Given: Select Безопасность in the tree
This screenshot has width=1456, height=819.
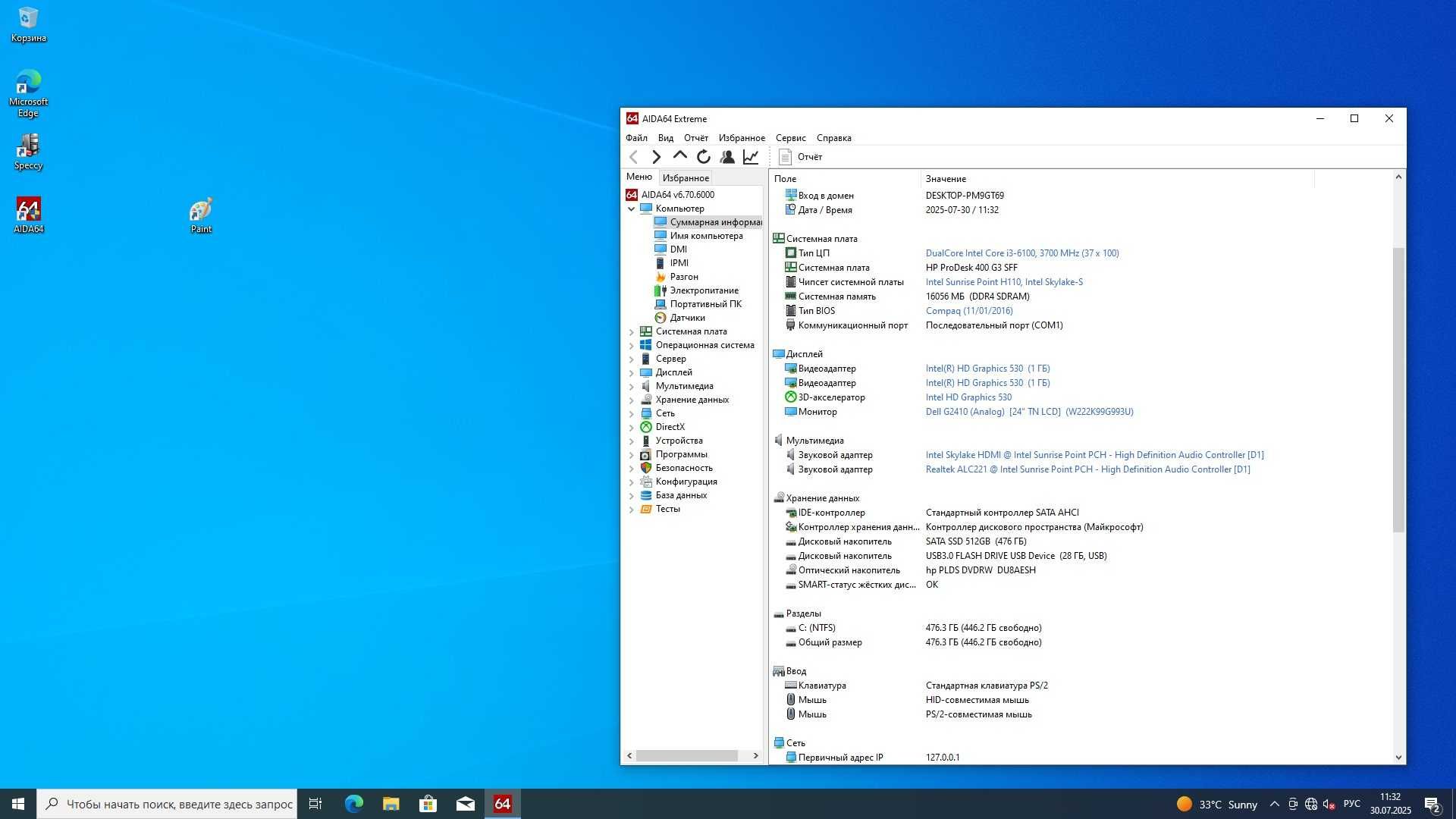Looking at the screenshot, I should coord(676,468).
